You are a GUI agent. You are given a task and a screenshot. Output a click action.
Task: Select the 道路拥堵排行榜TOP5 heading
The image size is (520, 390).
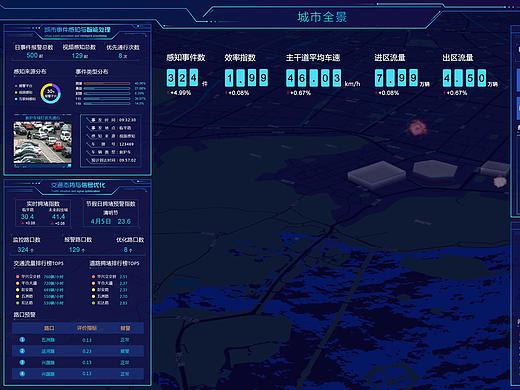(x=114, y=263)
